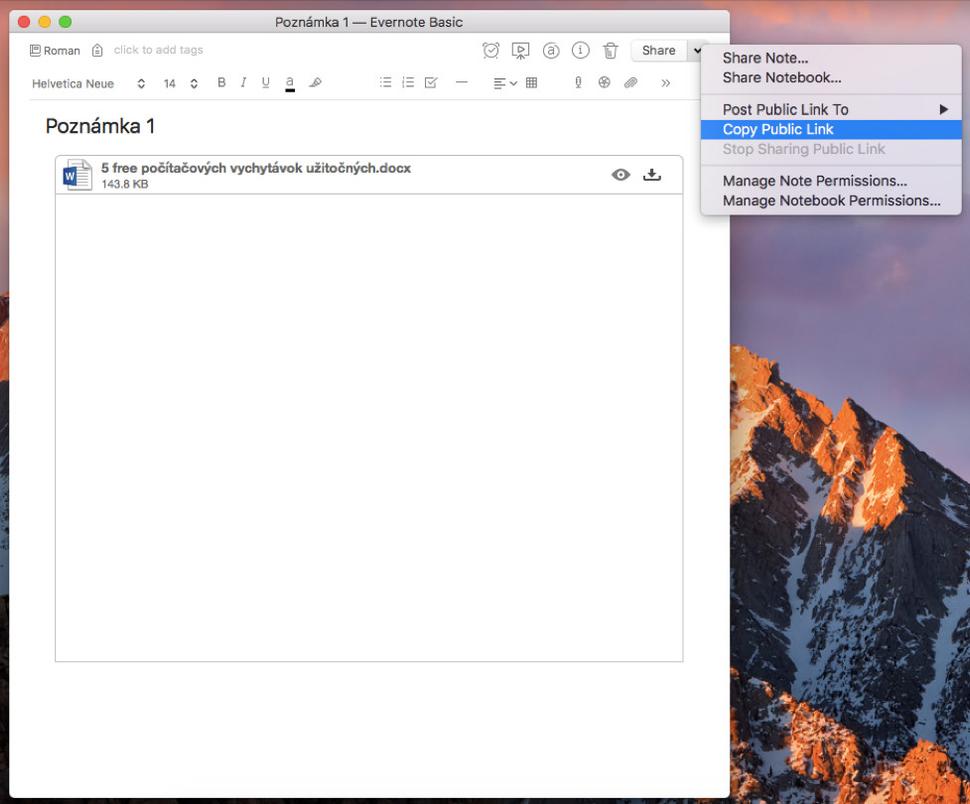Open the Helvetica Neue font dropdown
The image size is (970, 804).
(x=88, y=83)
